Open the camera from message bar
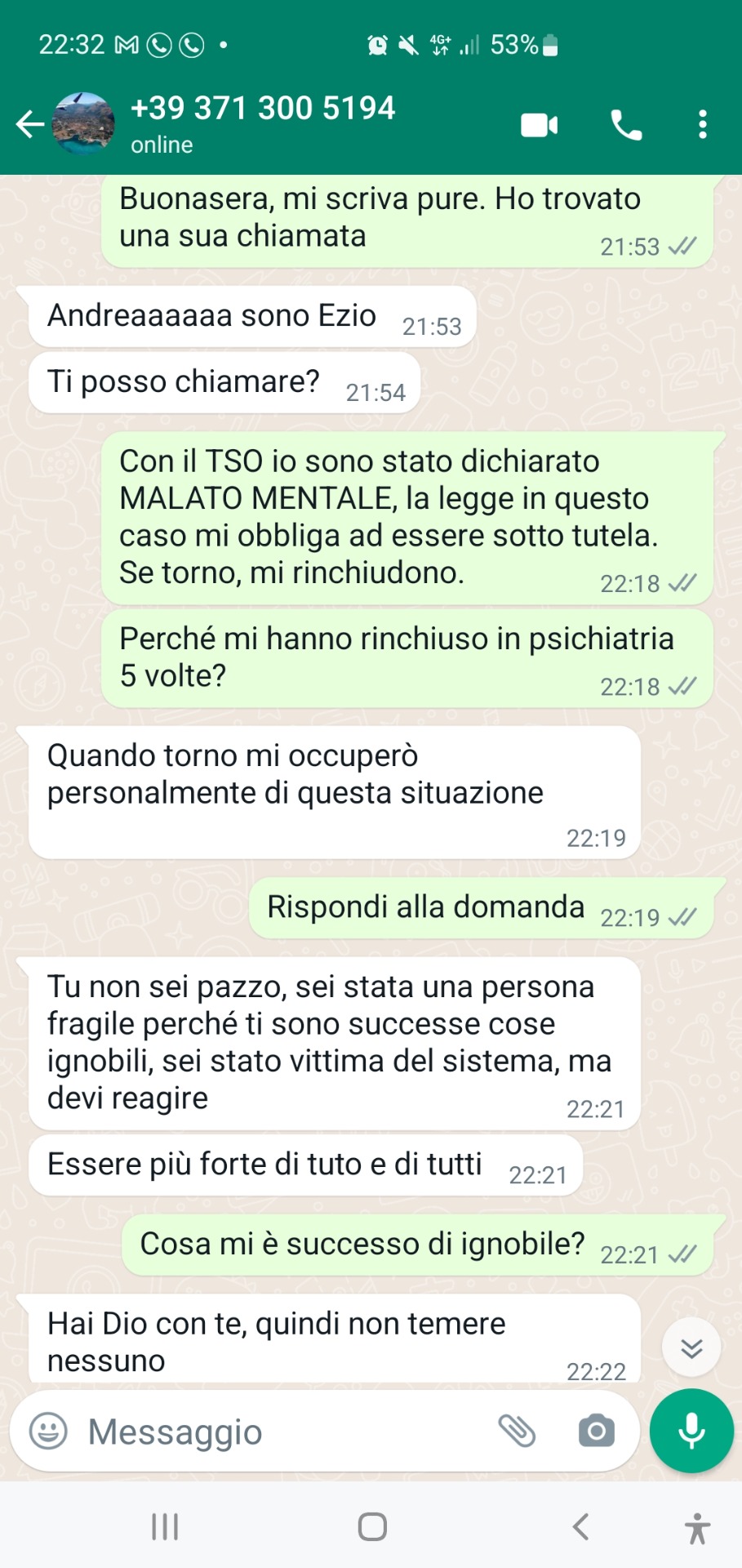Screen dimensions: 742x1568 (597, 1431)
